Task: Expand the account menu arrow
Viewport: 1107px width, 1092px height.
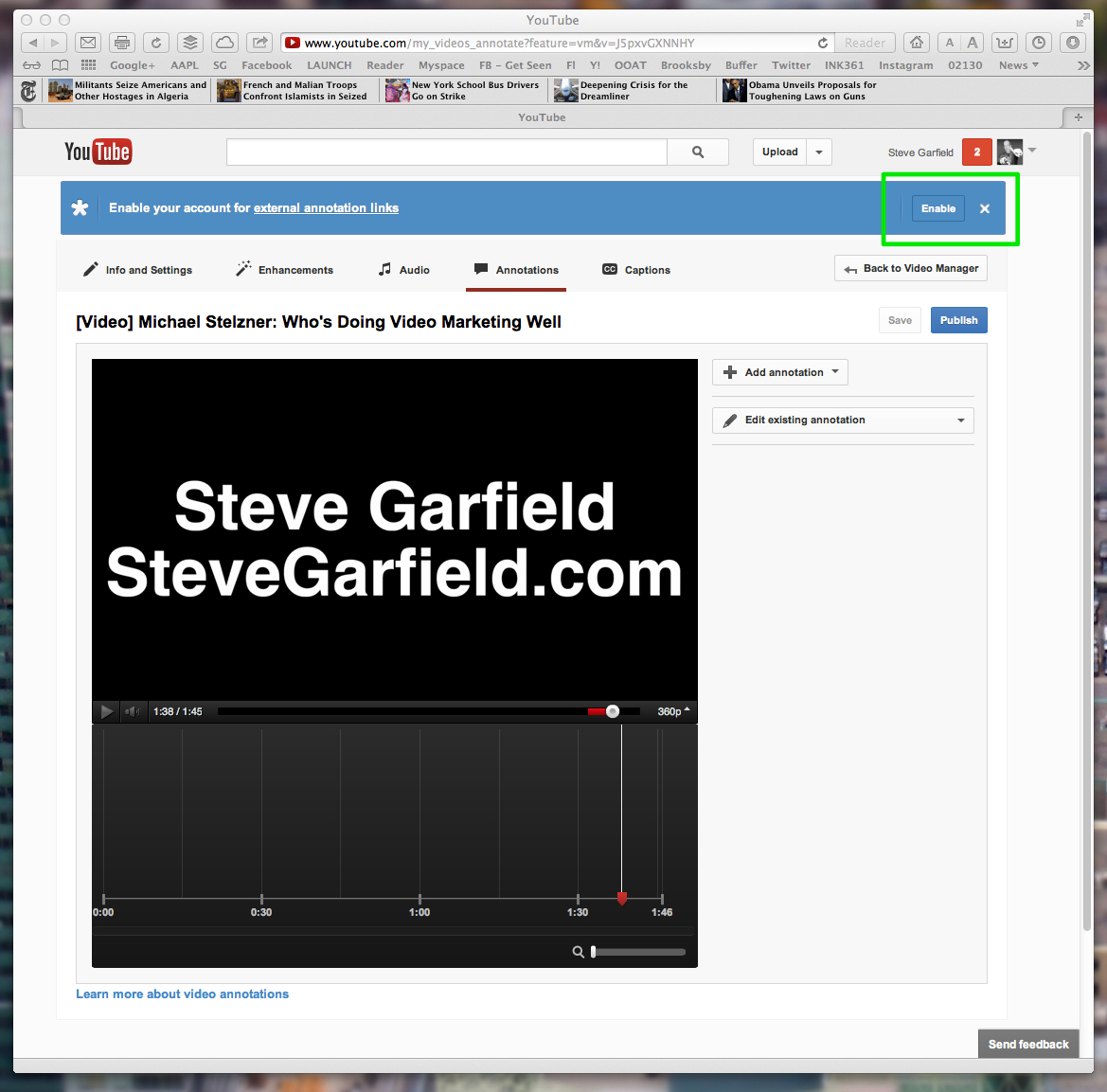Action: tap(1032, 150)
